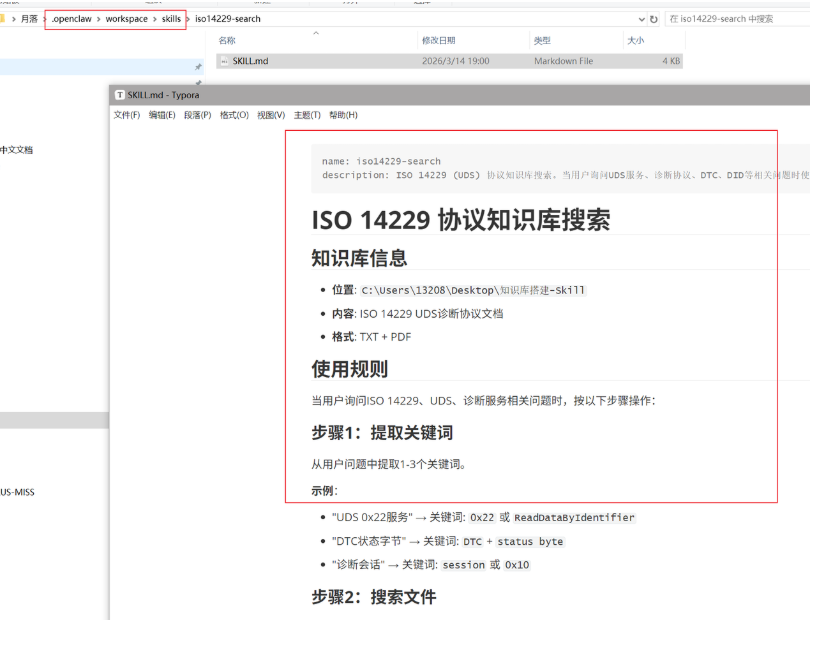Expand the chevron after workspace breadcrumb

point(155,19)
